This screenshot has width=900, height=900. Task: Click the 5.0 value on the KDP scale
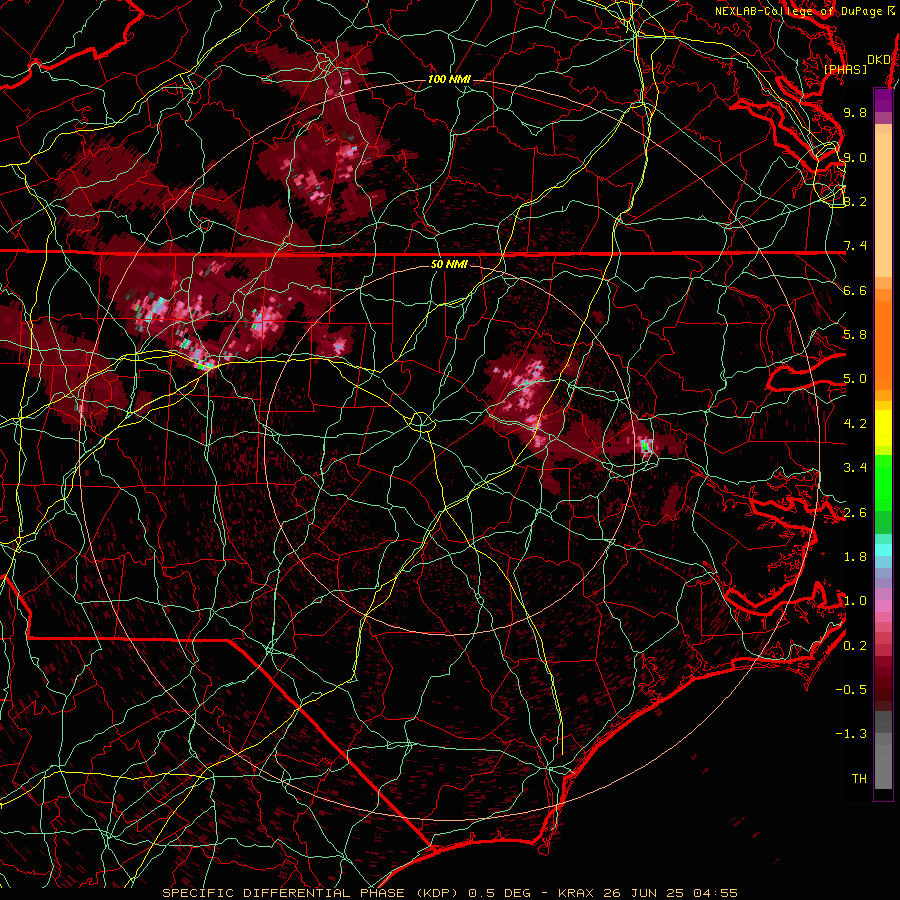[855, 379]
